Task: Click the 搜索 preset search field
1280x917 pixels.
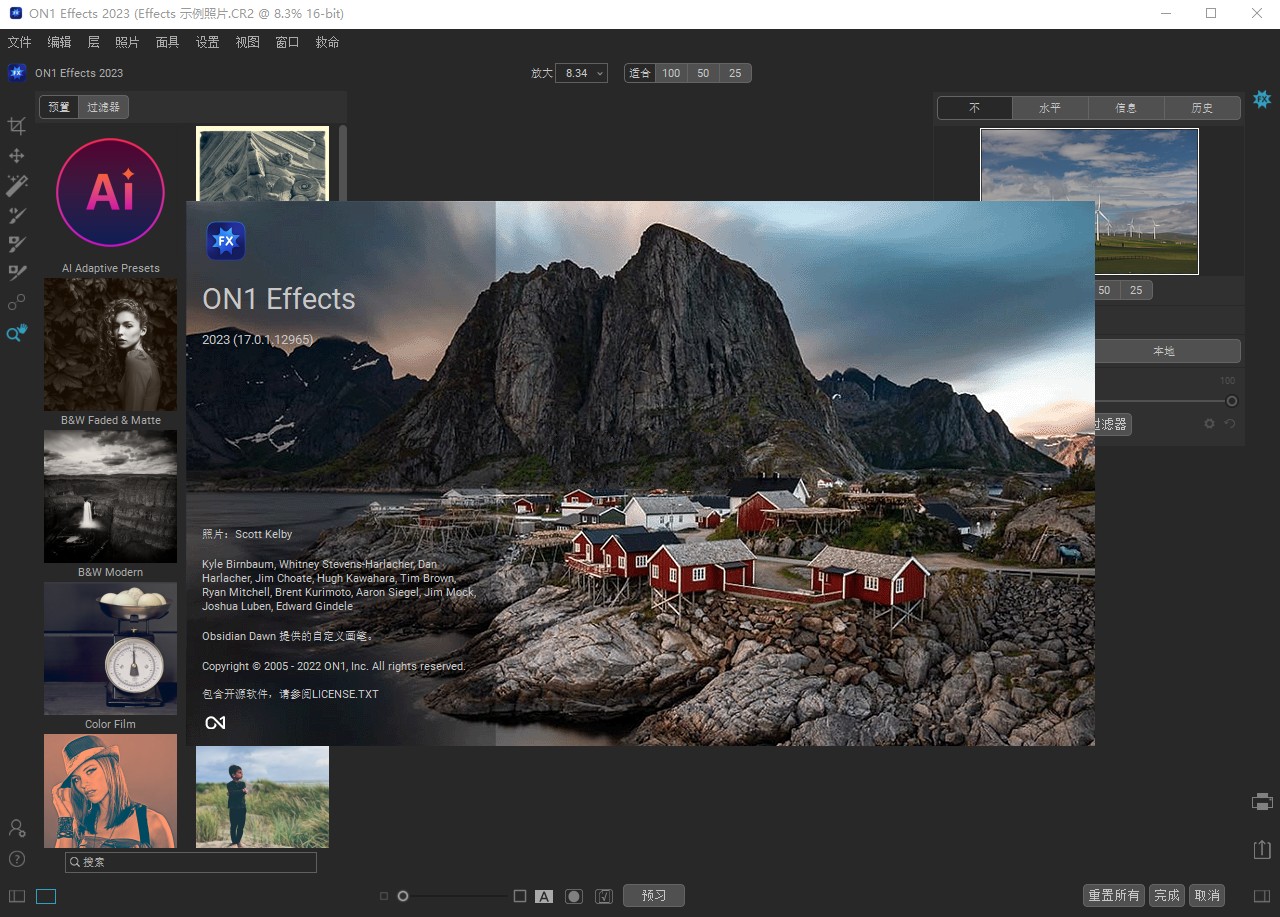Action: click(191, 862)
